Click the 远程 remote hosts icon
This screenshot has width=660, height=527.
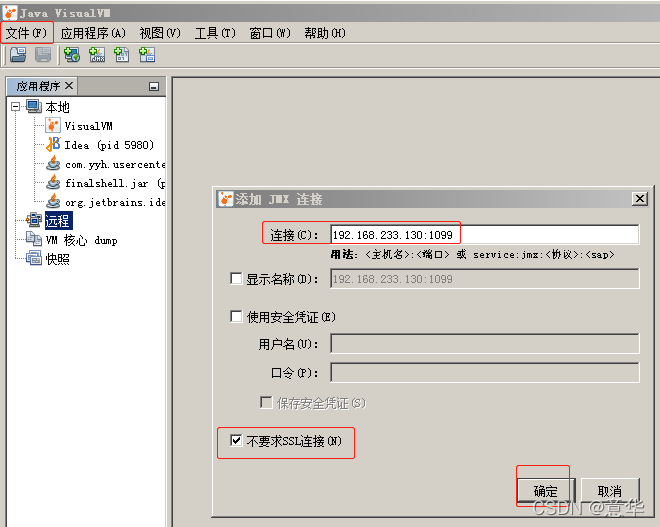34,220
